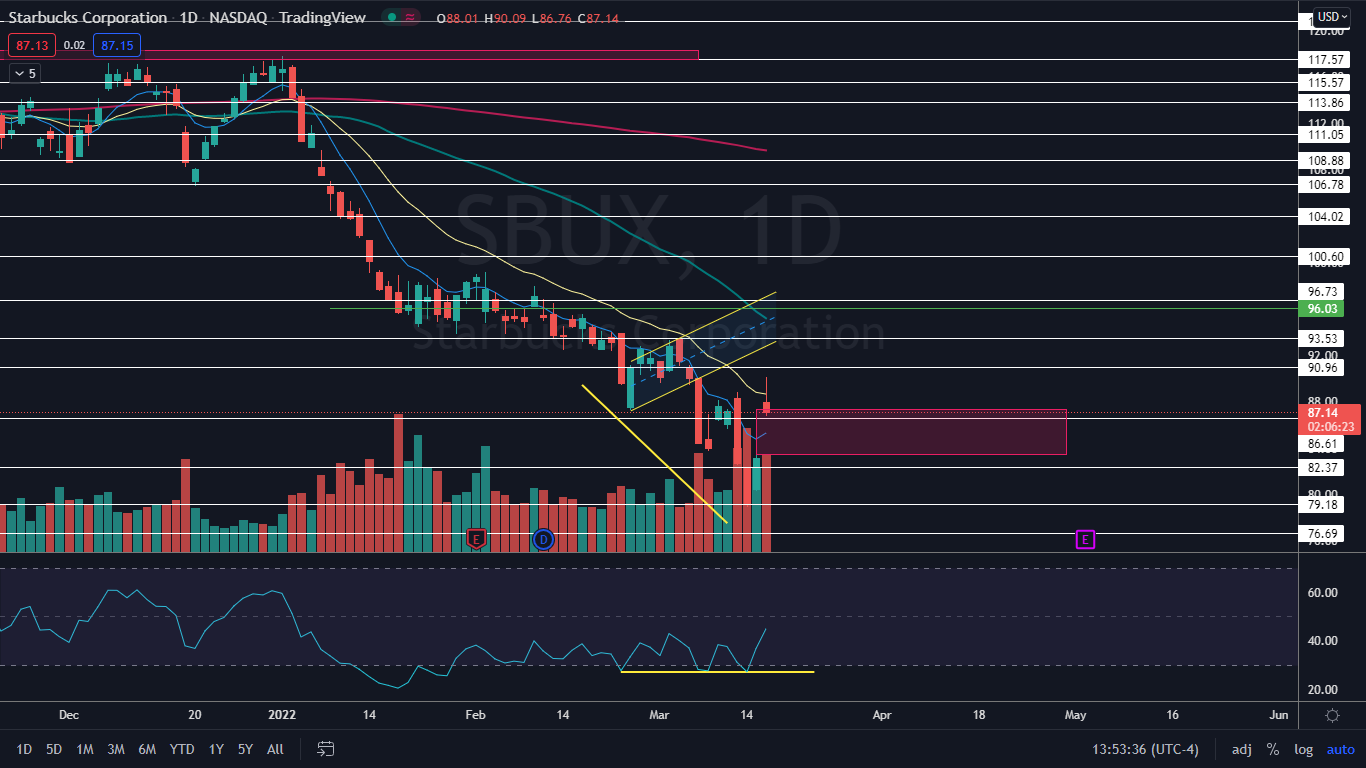Image resolution: width=1366 pixels, height=768 pixels.
Task: Click the blue dividend D marker
Action: point(543,539)
